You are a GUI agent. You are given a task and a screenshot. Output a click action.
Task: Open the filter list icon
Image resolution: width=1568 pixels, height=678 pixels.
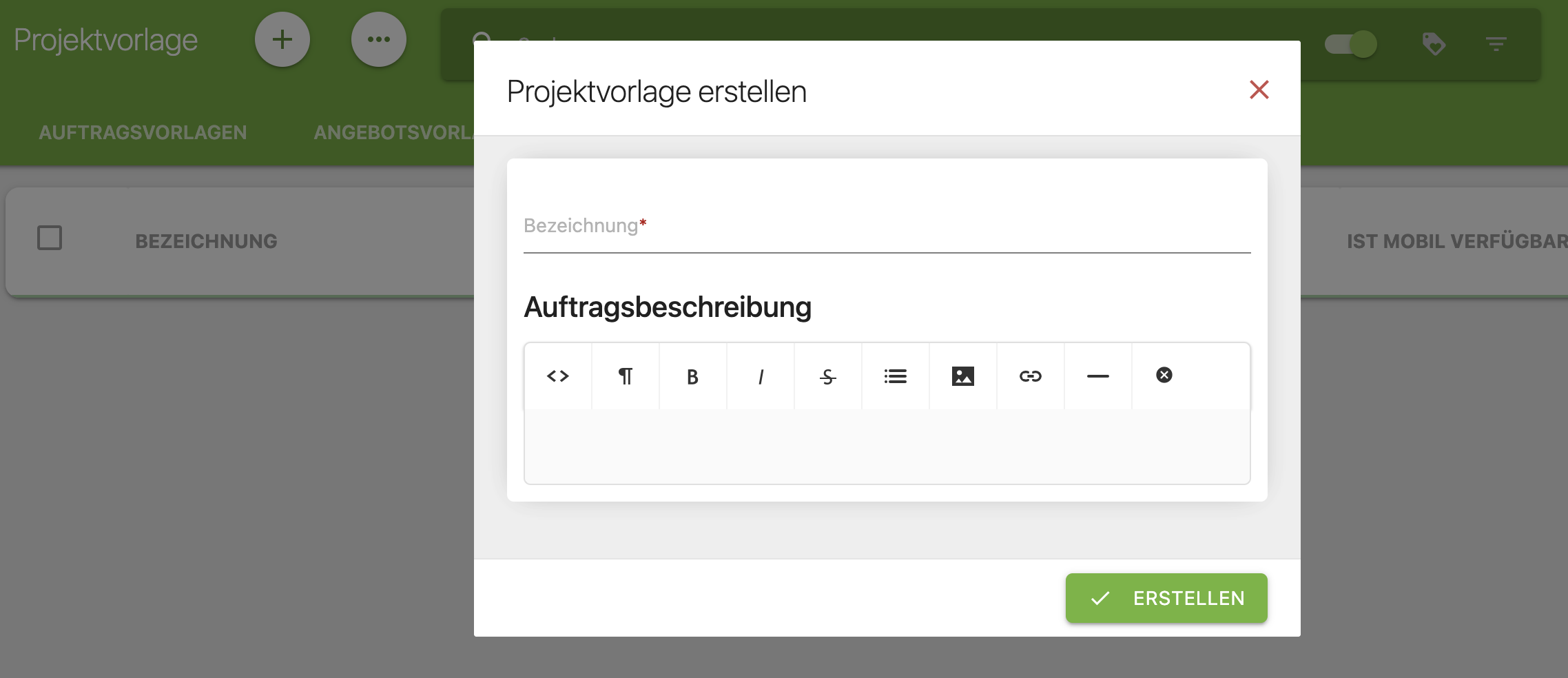click(1496, 44)
